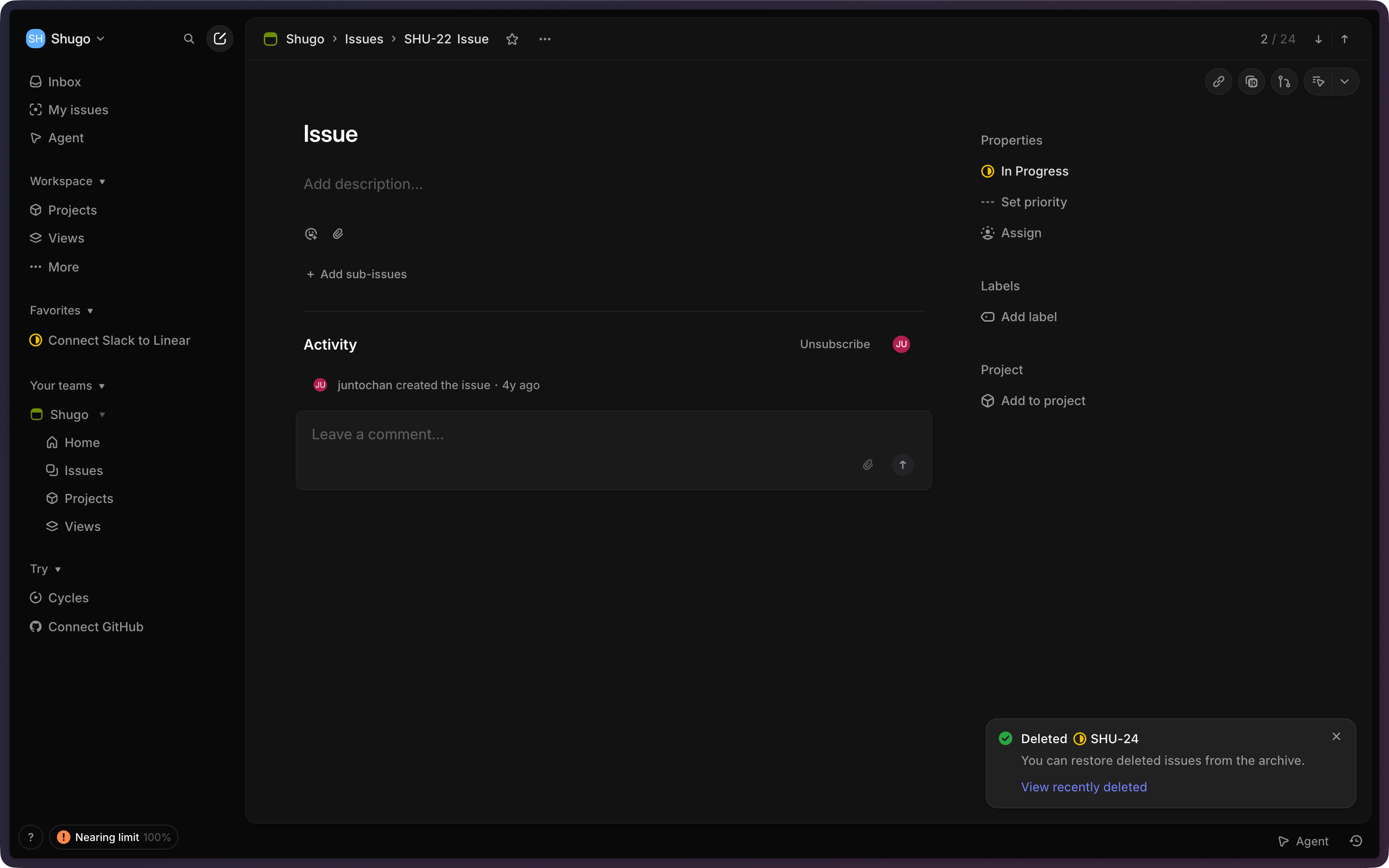1389x868 pixels.
Task: Open the Agent button at bottom right
Action: coord(1303,841)
